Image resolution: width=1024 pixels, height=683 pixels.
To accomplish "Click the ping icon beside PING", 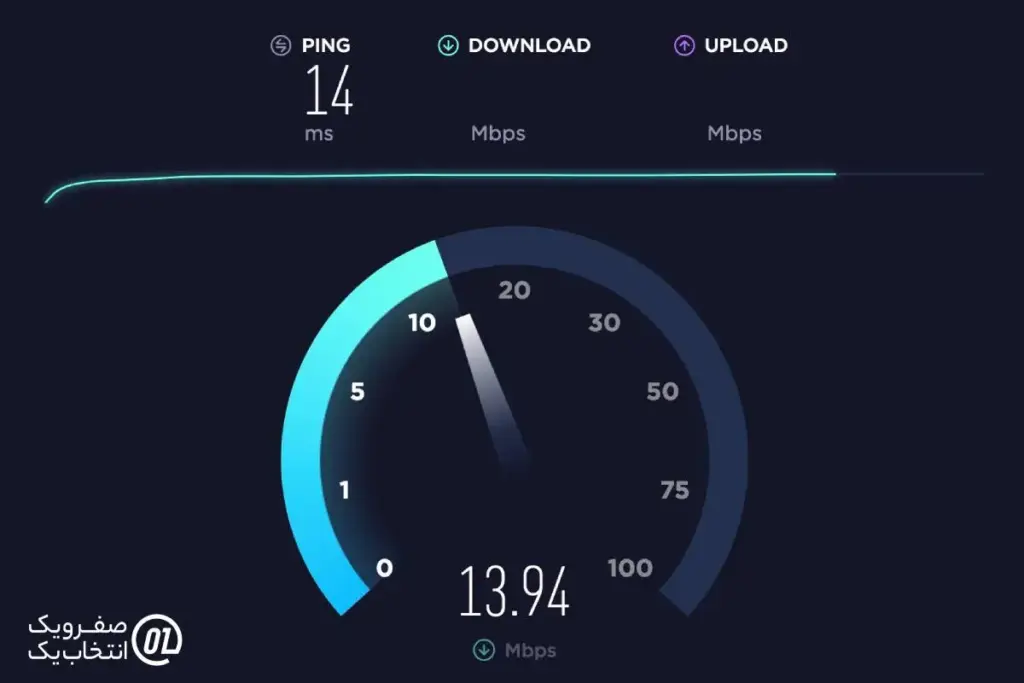I will 281,46.
